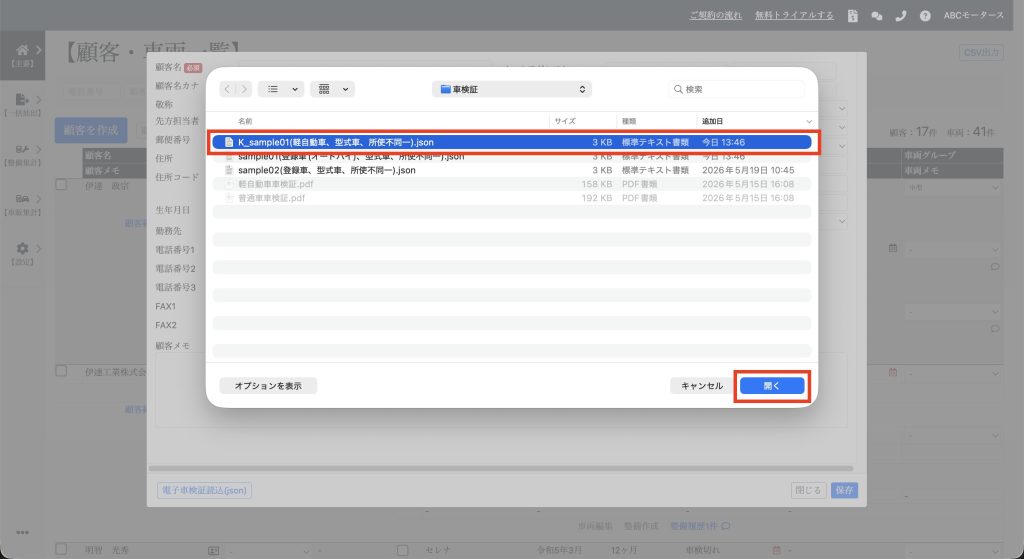Screen dimensions: 1024x559
Task: Tick the checkbox beside 伊達 政宗
Action: click(x=61, y=185)
